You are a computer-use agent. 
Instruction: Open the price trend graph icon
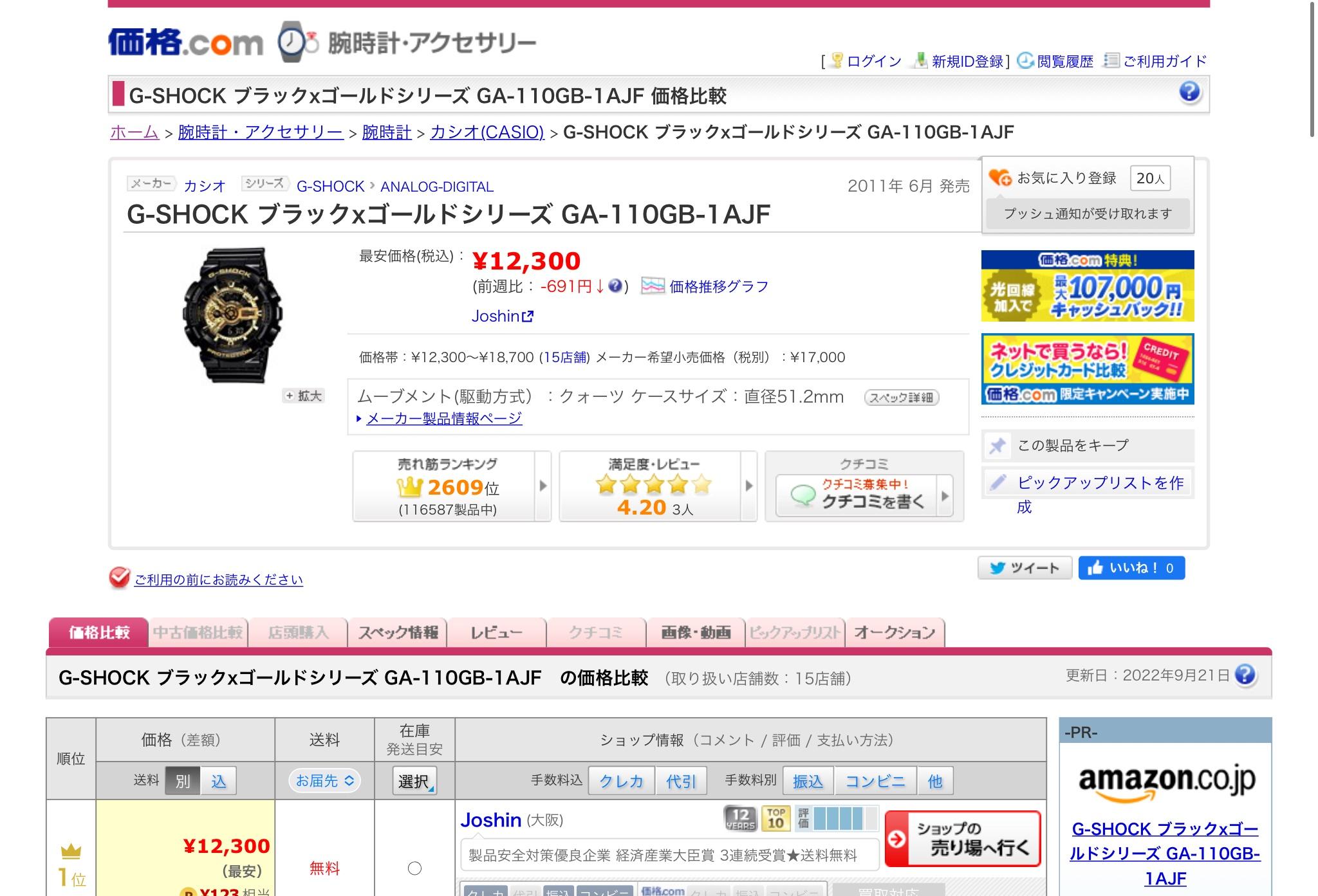point(652,286)
